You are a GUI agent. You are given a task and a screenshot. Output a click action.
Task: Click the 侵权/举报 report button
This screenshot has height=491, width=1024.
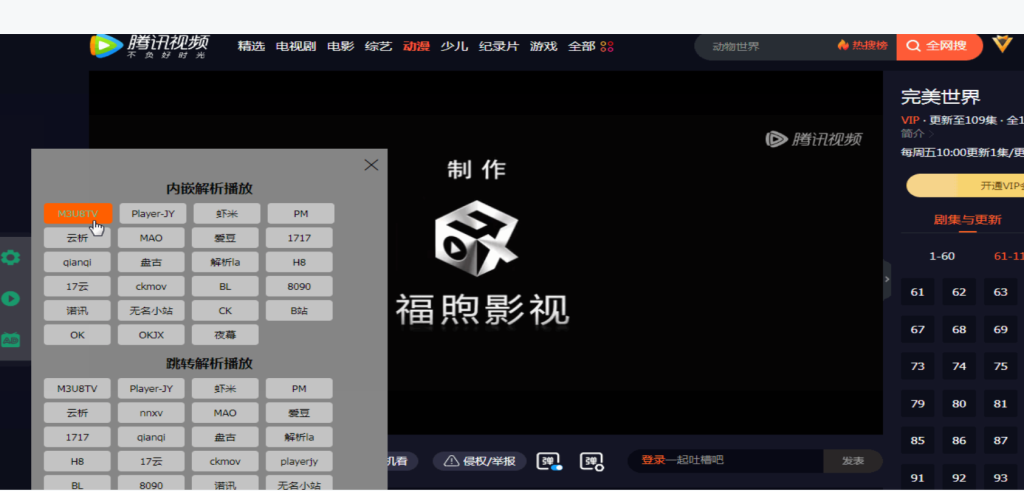coord(479,461)
